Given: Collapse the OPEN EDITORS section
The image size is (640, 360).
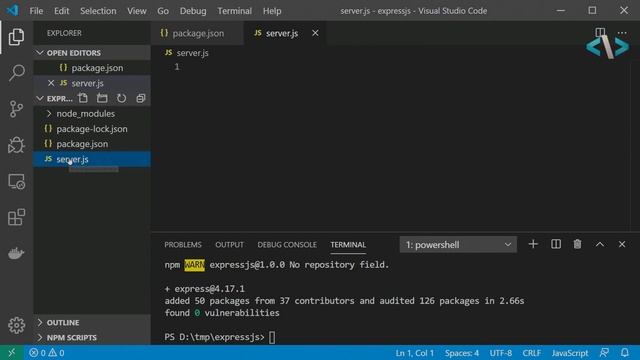Looking at the screenshot, I should point(92,53).
